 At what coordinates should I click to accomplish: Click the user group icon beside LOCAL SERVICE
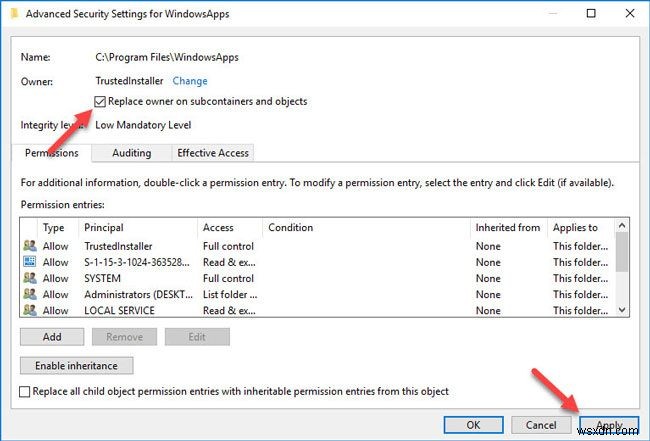pyautogui.click(x=30, y=310)
